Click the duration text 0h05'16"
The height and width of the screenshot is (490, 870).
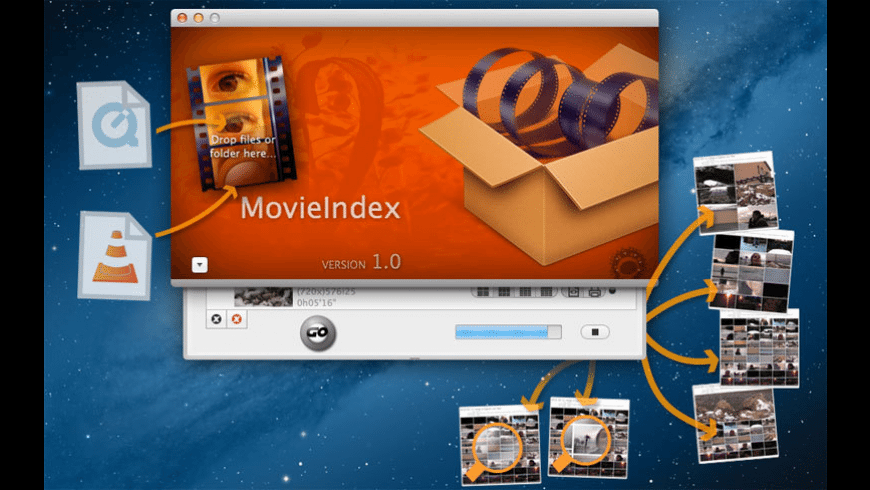(x=316, y=302)
